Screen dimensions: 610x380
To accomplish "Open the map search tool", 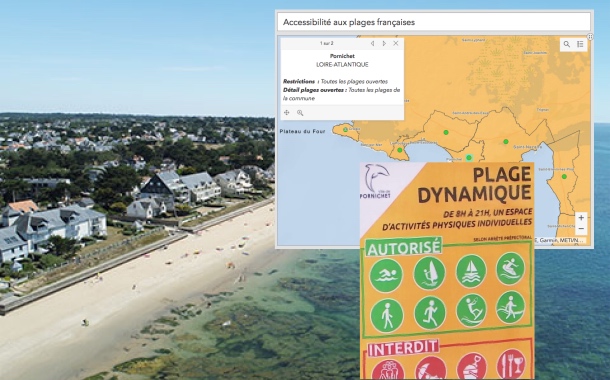I will (x=567, y=44).
